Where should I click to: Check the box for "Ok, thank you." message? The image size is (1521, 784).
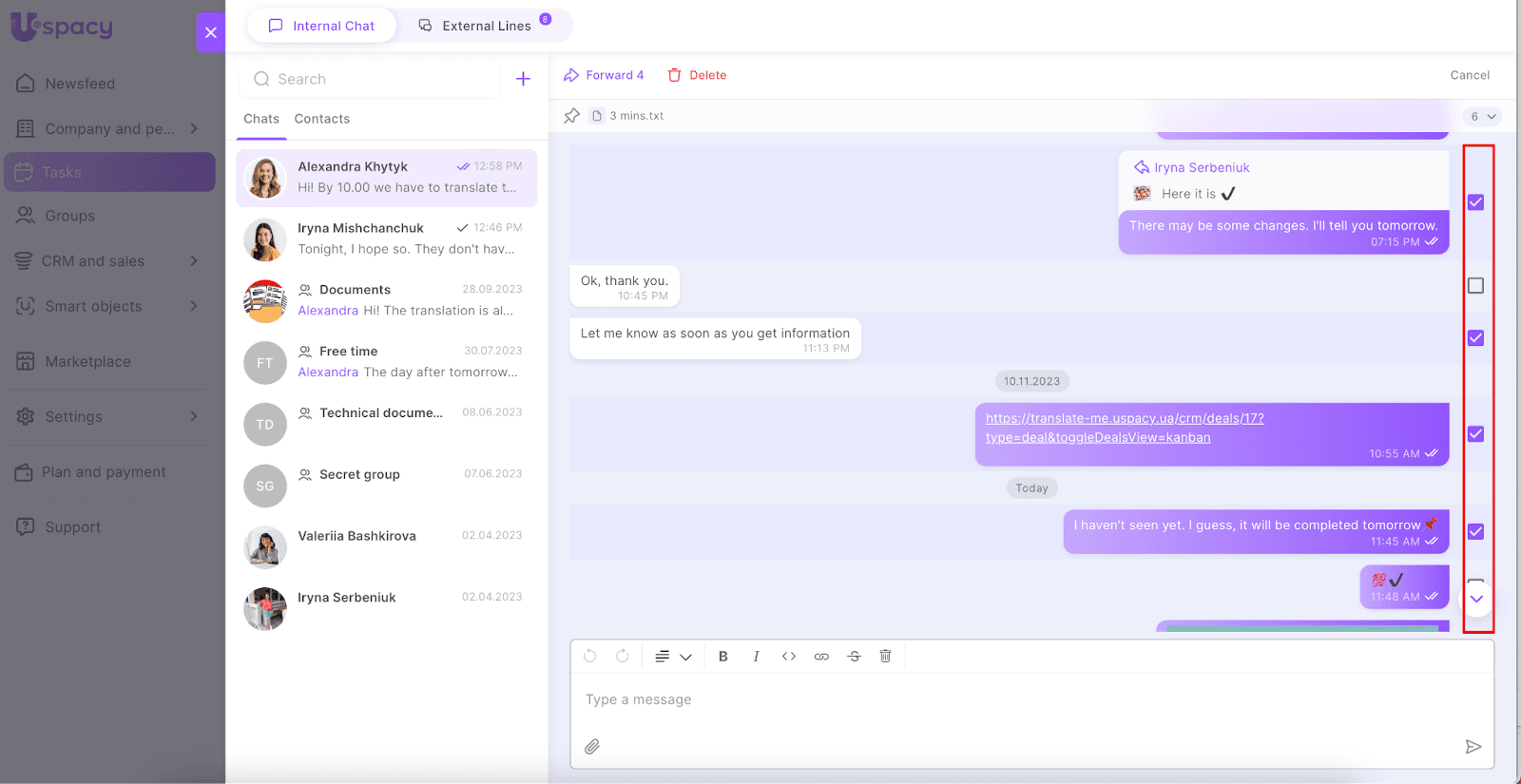[1475, 286]
